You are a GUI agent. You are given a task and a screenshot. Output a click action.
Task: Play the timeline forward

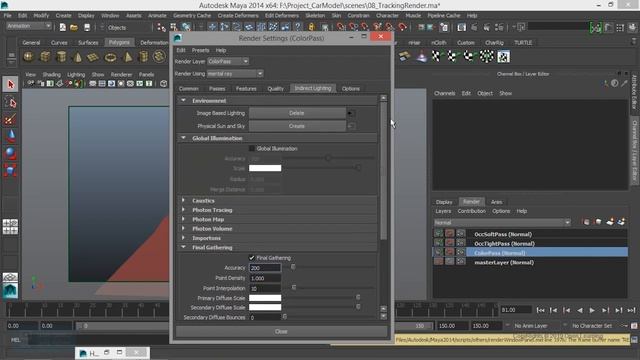pyautogui.click(x=592, y=310)
